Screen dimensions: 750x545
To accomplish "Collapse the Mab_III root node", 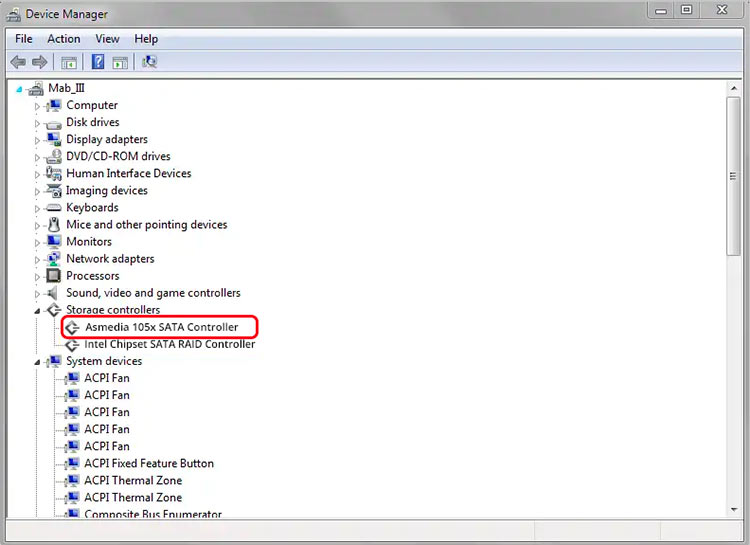I will (19, 89).
